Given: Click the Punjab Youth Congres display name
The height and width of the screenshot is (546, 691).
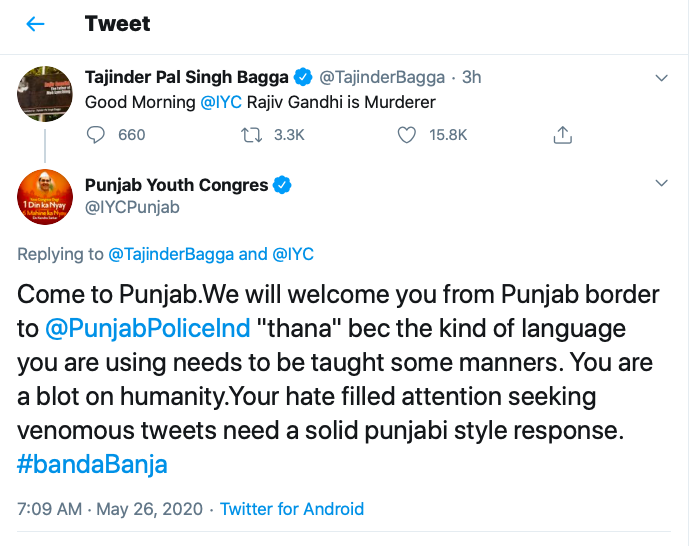Looking at the screenshot, I should click(x=176, y=185).
